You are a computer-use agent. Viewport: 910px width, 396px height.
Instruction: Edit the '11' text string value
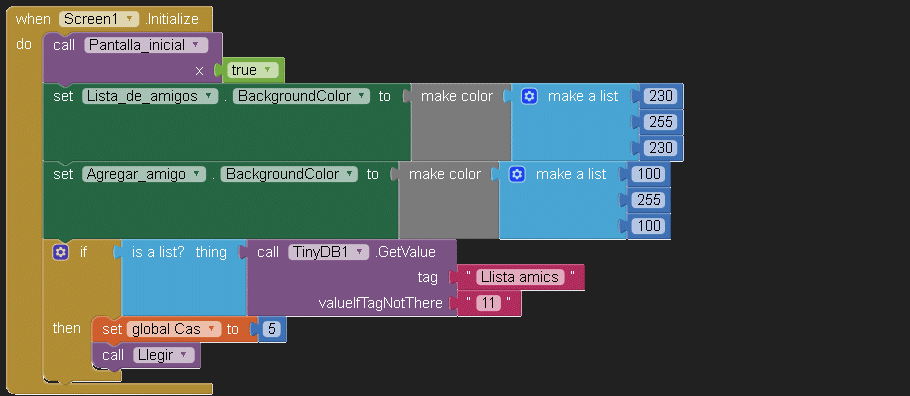pyautogui.click(x=488, y=303)
